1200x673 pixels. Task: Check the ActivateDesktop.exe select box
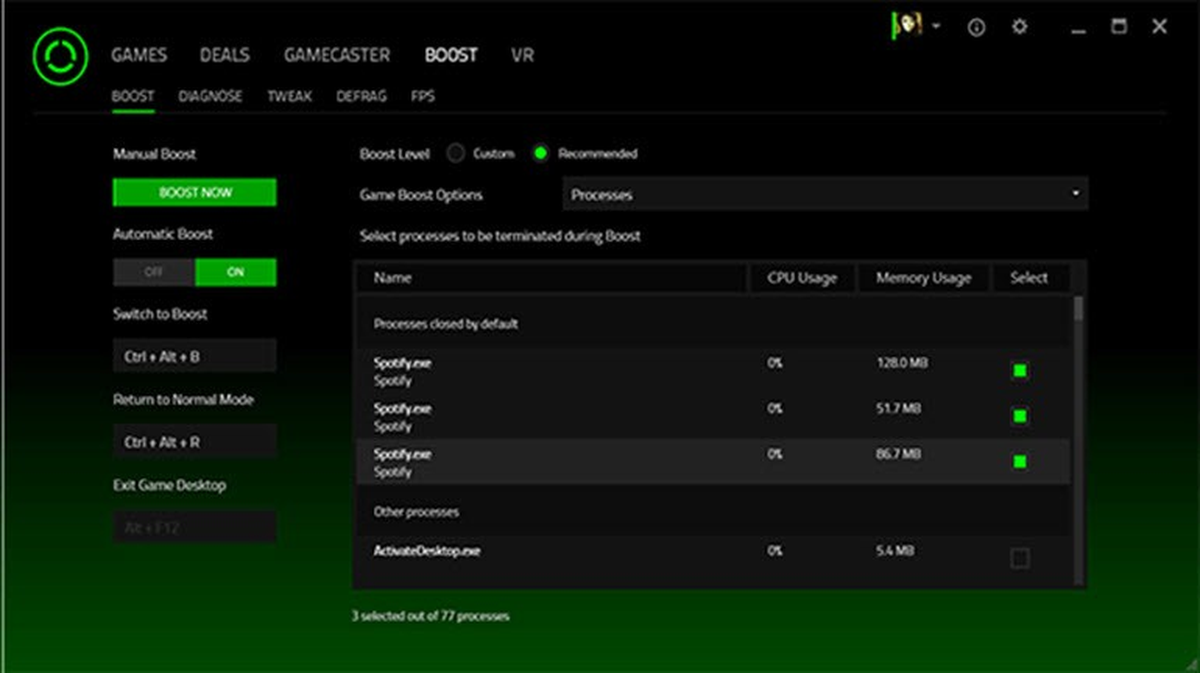(x=1019, y=559)
